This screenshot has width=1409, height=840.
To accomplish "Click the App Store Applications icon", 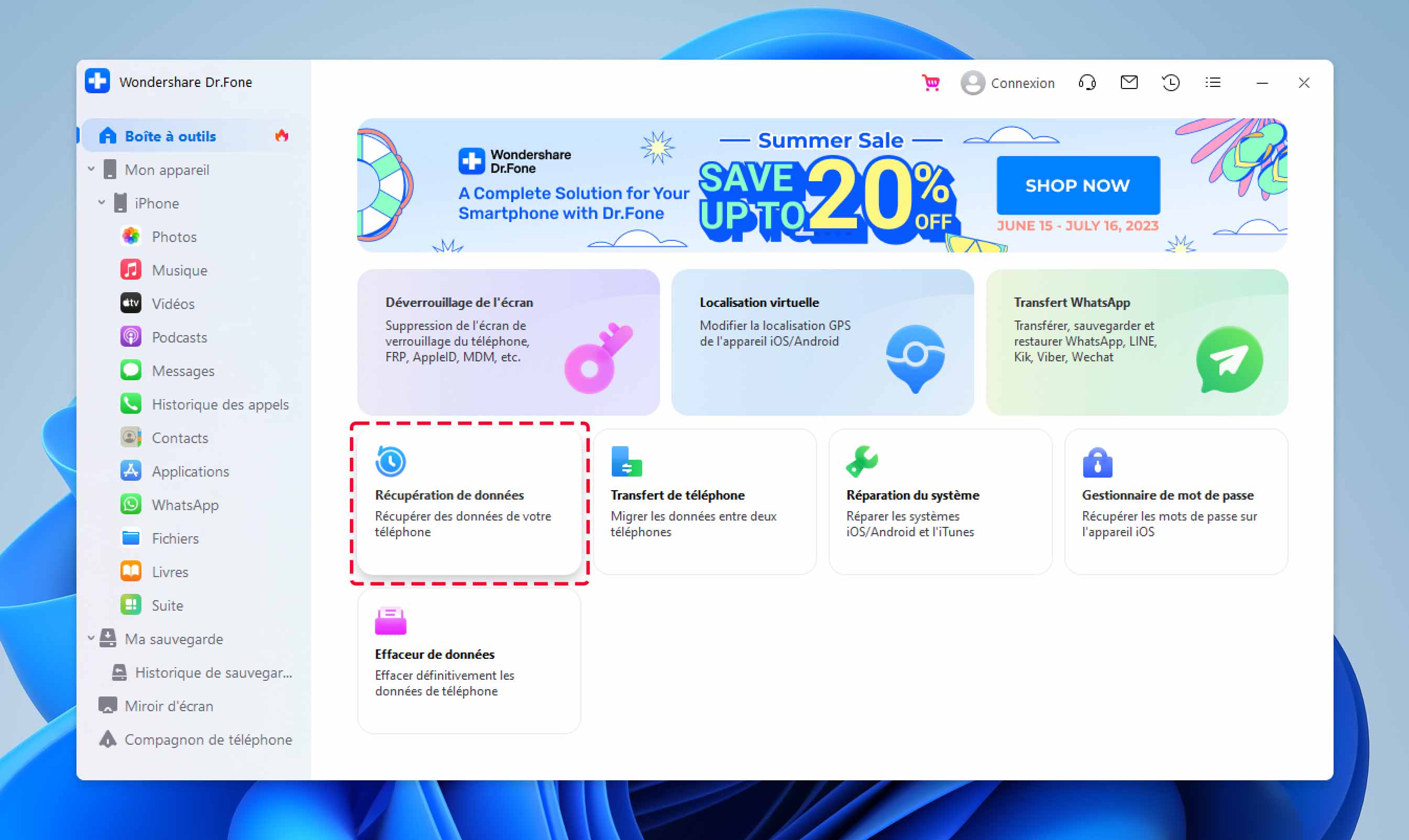I will coord(131,470).
